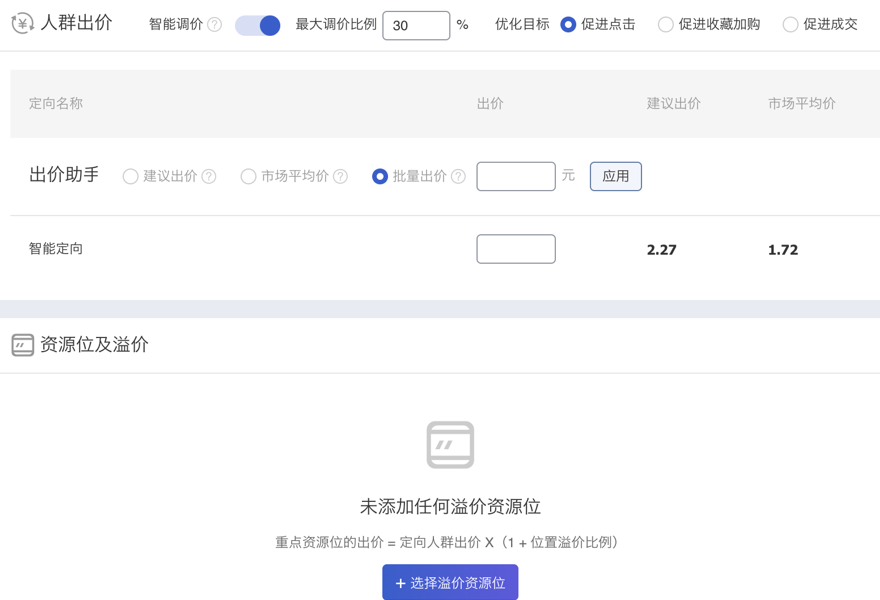Image resolution: width=880 pixels, height=600 pixels.
Task: Click the 市场平均价 column header
Action: pos(801,103)
